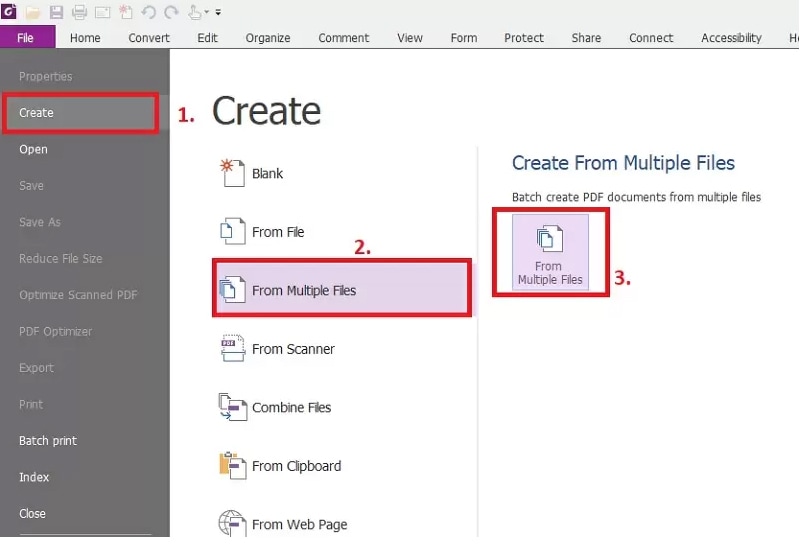Screen dimensions: 800x544
Task: Click the From File document icon
Action: [232, 231]
